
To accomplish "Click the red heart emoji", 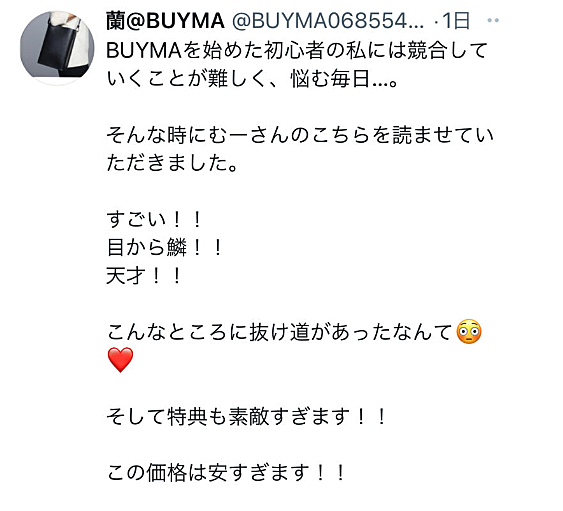I will click(120, 359).
